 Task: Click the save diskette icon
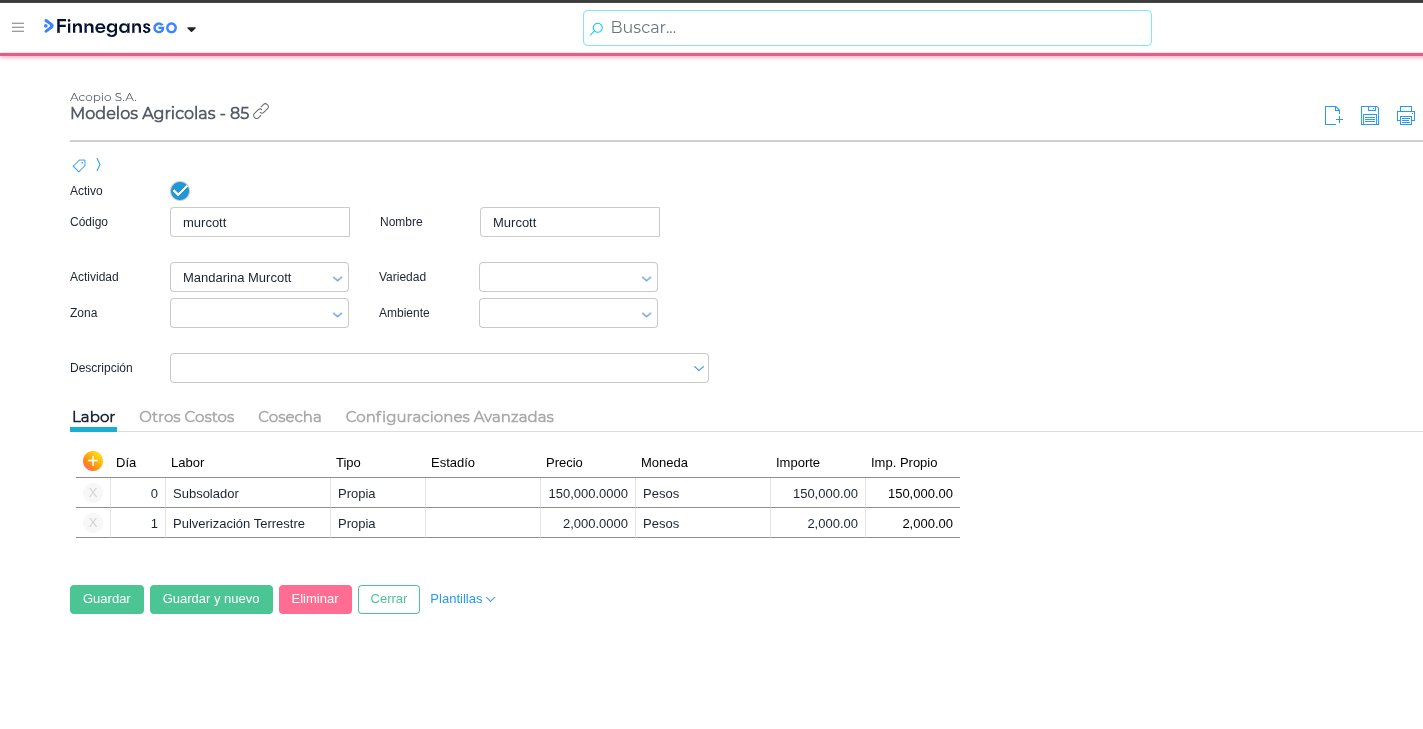(x=1370, y=116)
